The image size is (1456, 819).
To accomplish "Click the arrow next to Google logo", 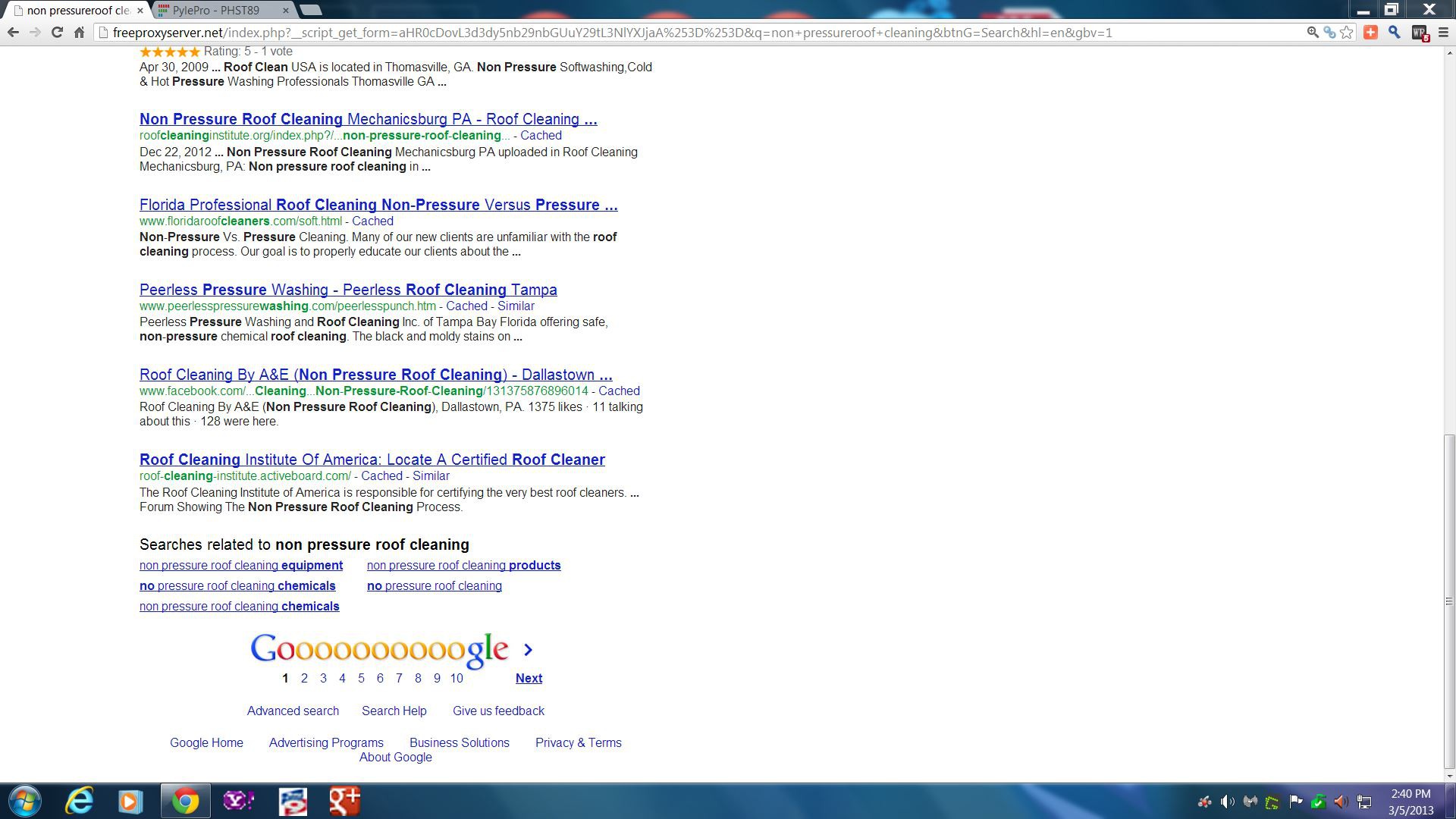I will (x=529, y=650).
